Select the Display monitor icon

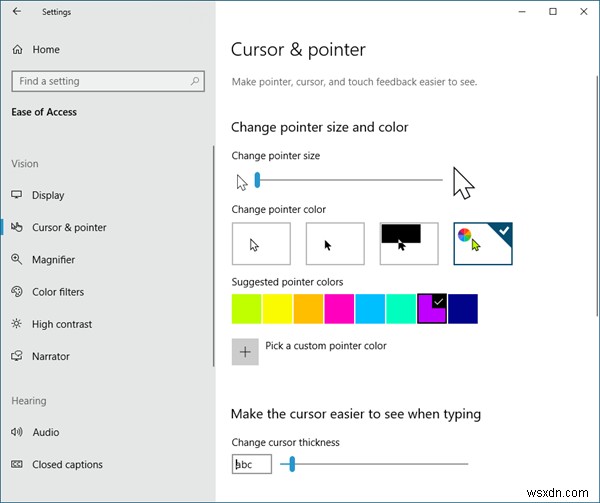[16, 195]
